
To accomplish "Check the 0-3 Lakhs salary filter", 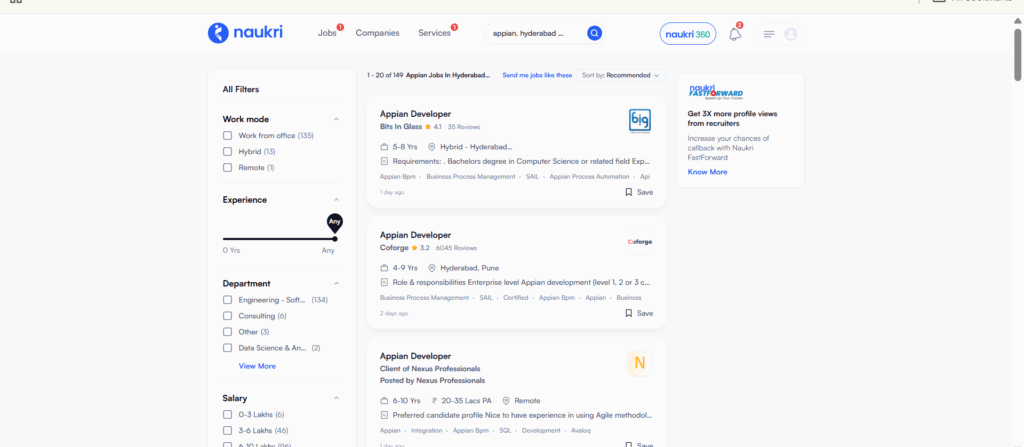I will point(227,414).
